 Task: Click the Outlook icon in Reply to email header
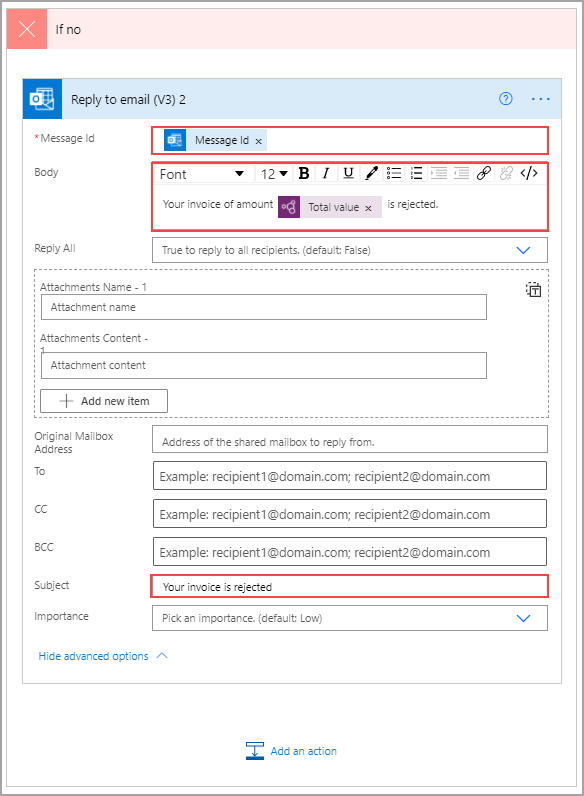point(42,98)
